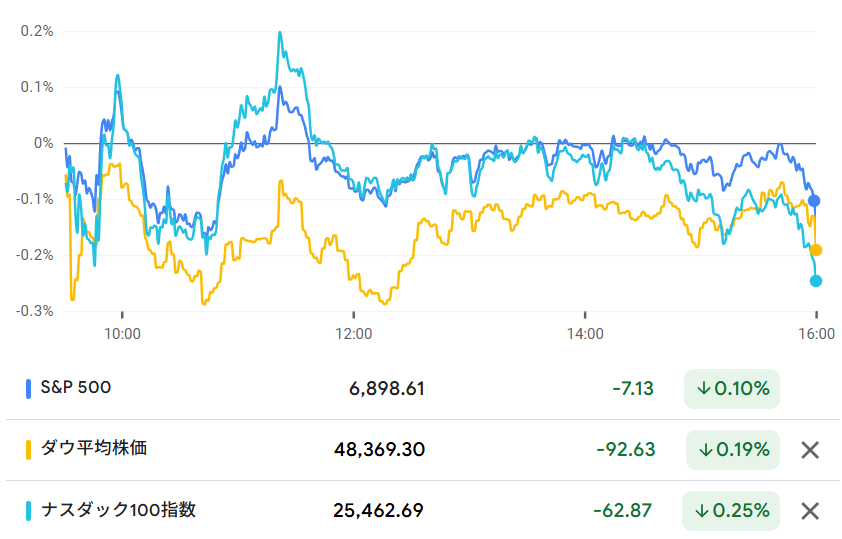Viewport: 842px width, 539px height.
Task: Click the 12:00 time axis label
Action: coord(353,334)
